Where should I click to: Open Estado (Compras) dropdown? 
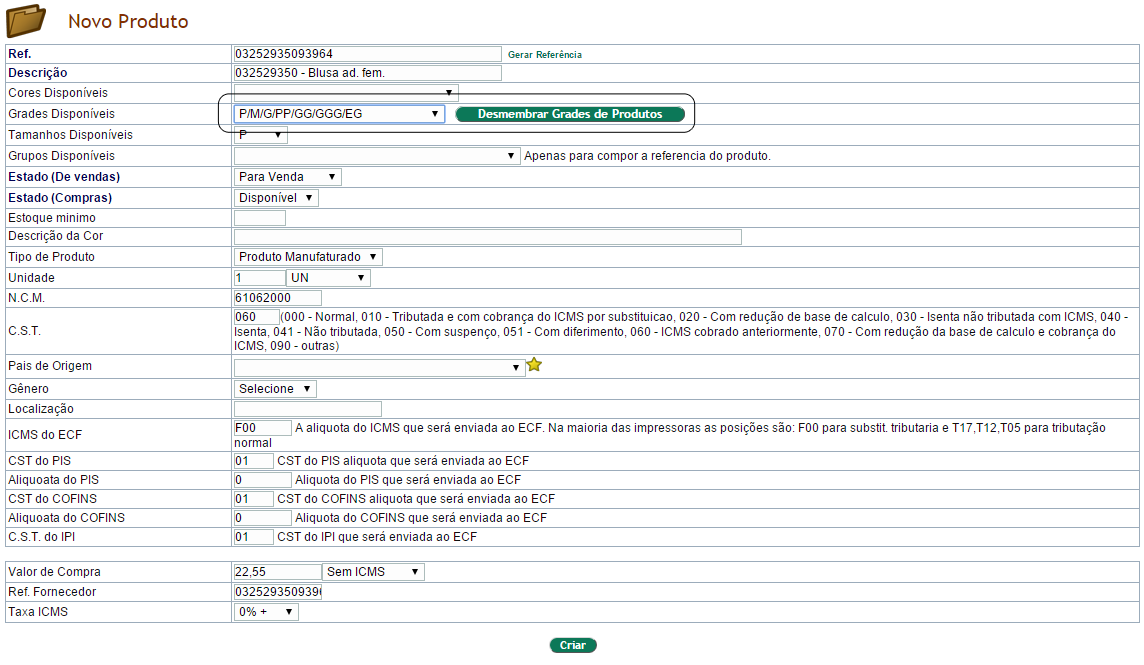pyautogui.click(x=276, y=198)
